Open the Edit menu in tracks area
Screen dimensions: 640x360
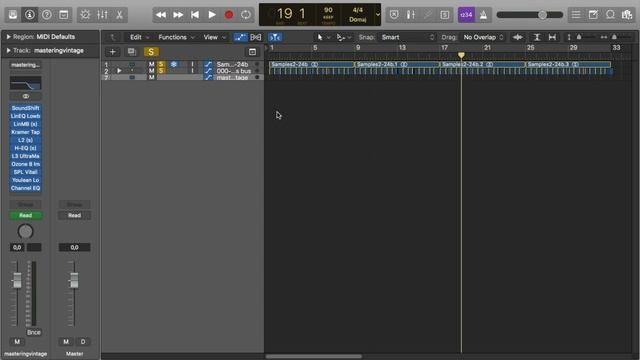click(x=139, y=37)
